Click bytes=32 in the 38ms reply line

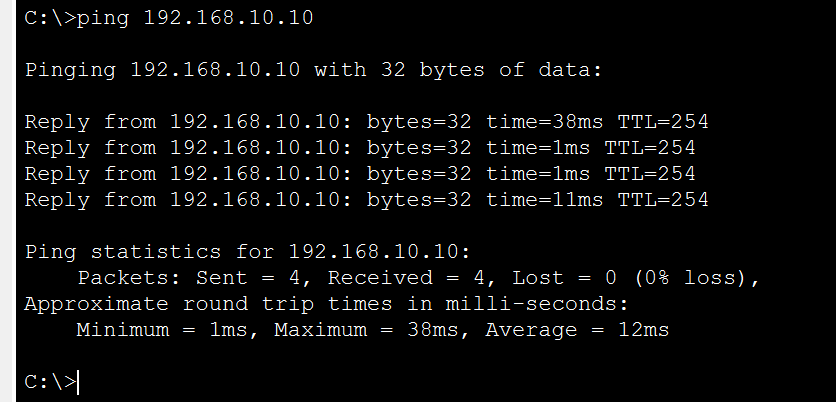pyautogui.click(x=419, y=123)
